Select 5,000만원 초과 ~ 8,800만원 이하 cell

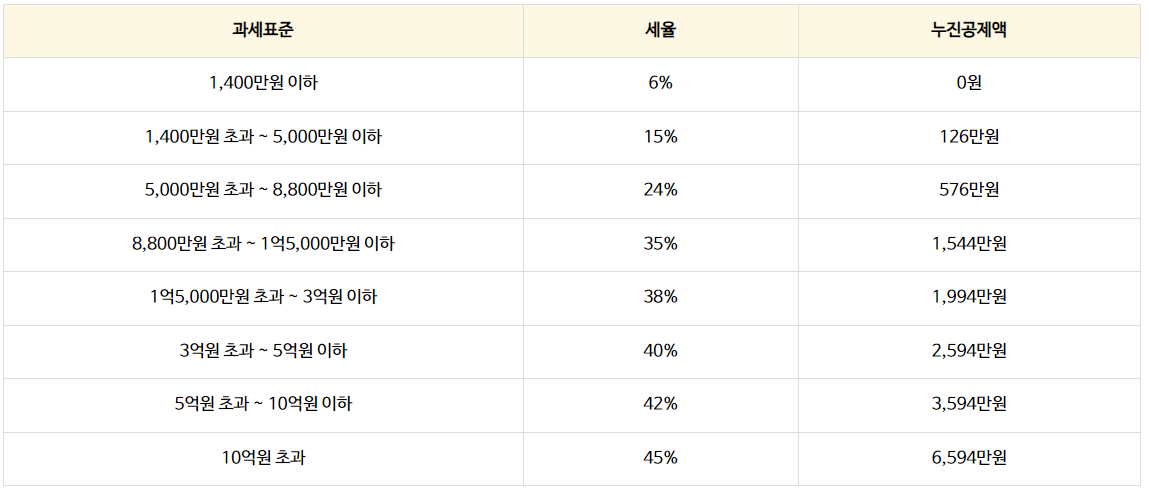[263, 191]
